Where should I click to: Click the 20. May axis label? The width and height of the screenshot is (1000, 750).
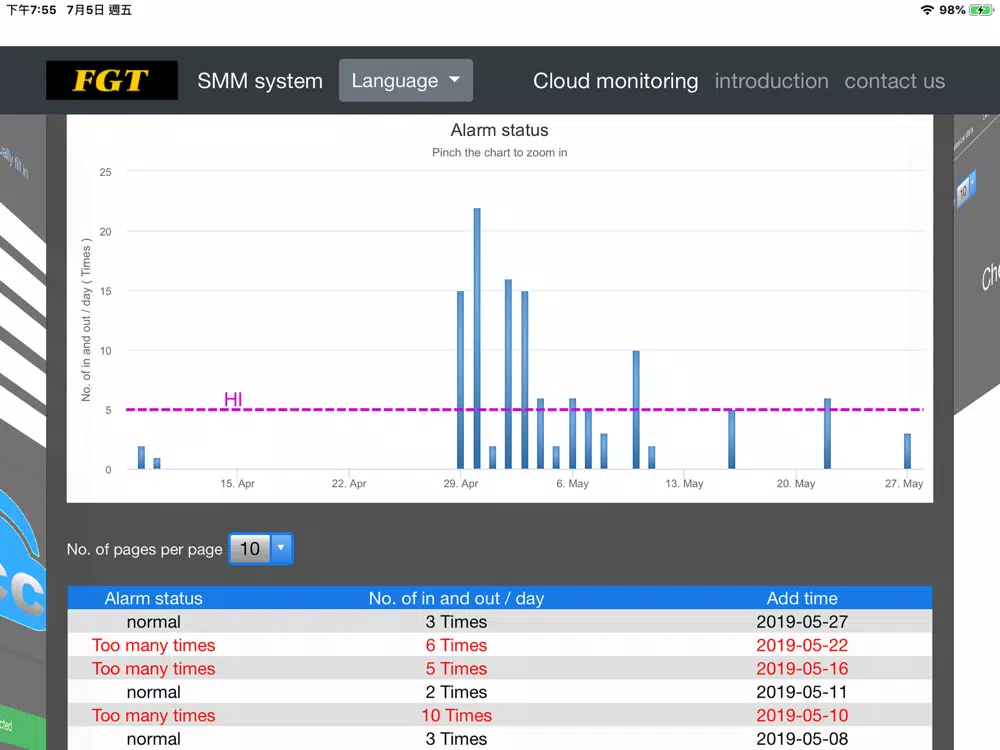795,483
